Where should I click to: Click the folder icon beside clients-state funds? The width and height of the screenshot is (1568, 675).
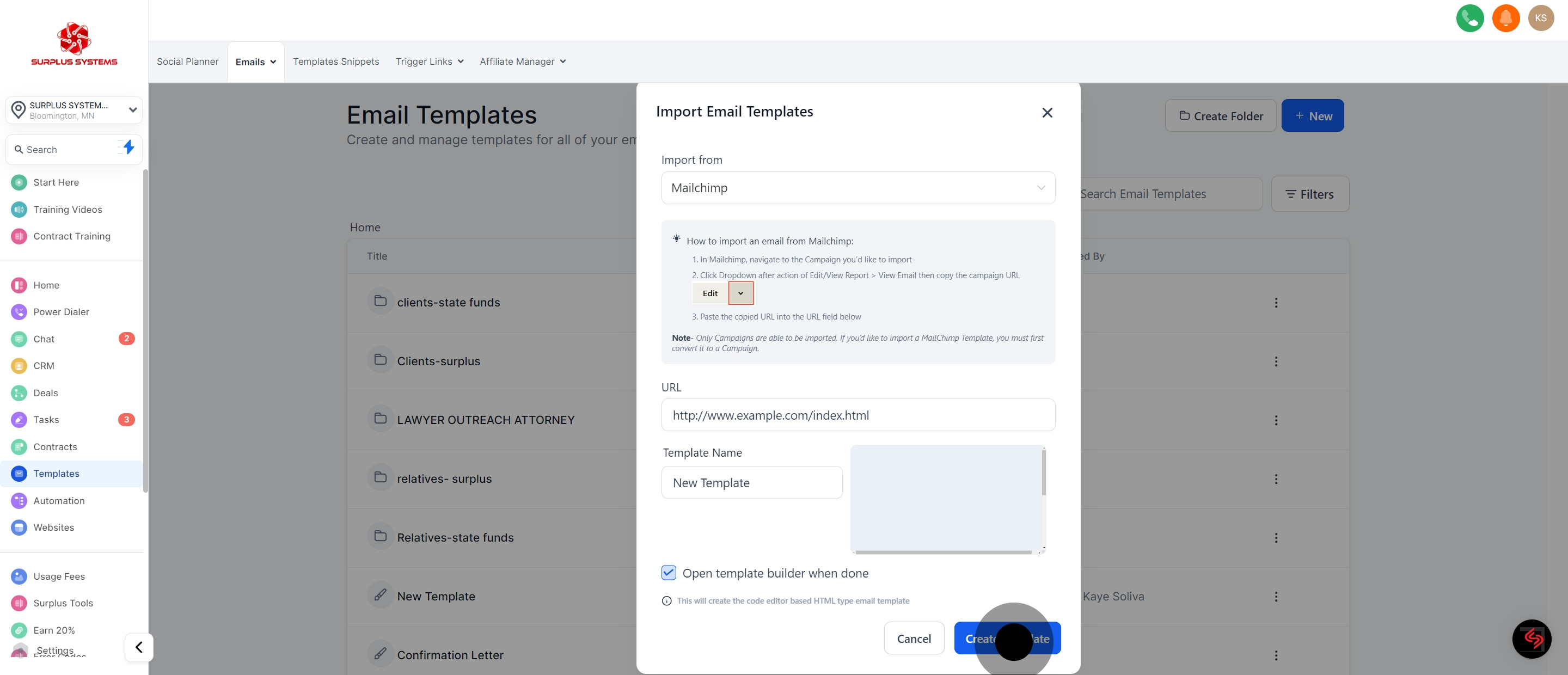tap(381, 300)
